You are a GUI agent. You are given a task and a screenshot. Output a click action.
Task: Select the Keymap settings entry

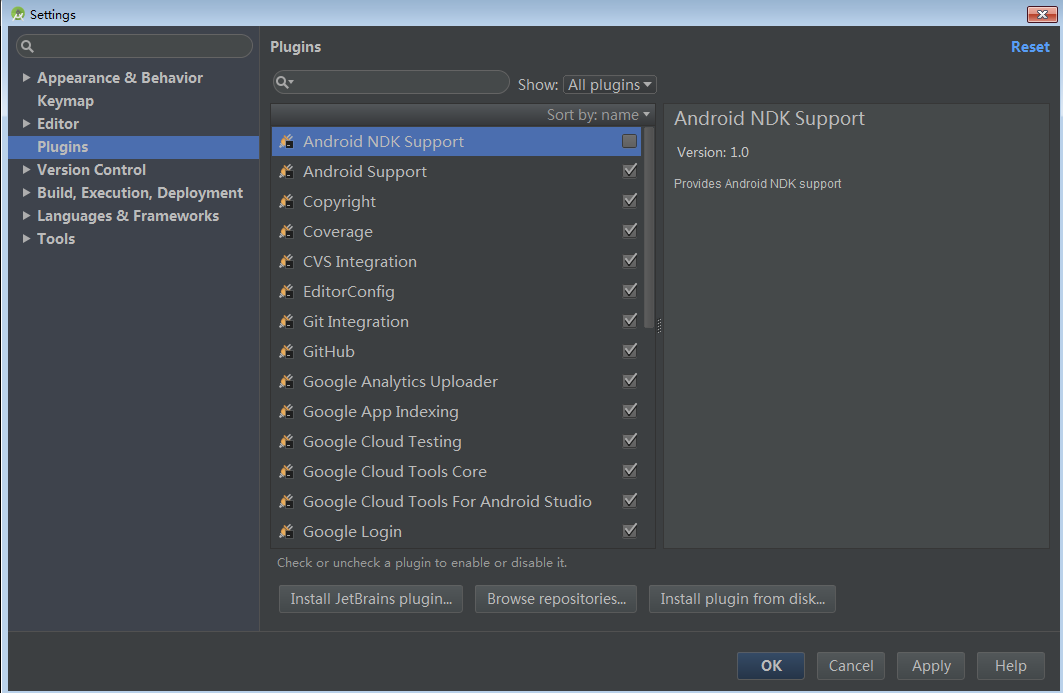click(65, 100)
